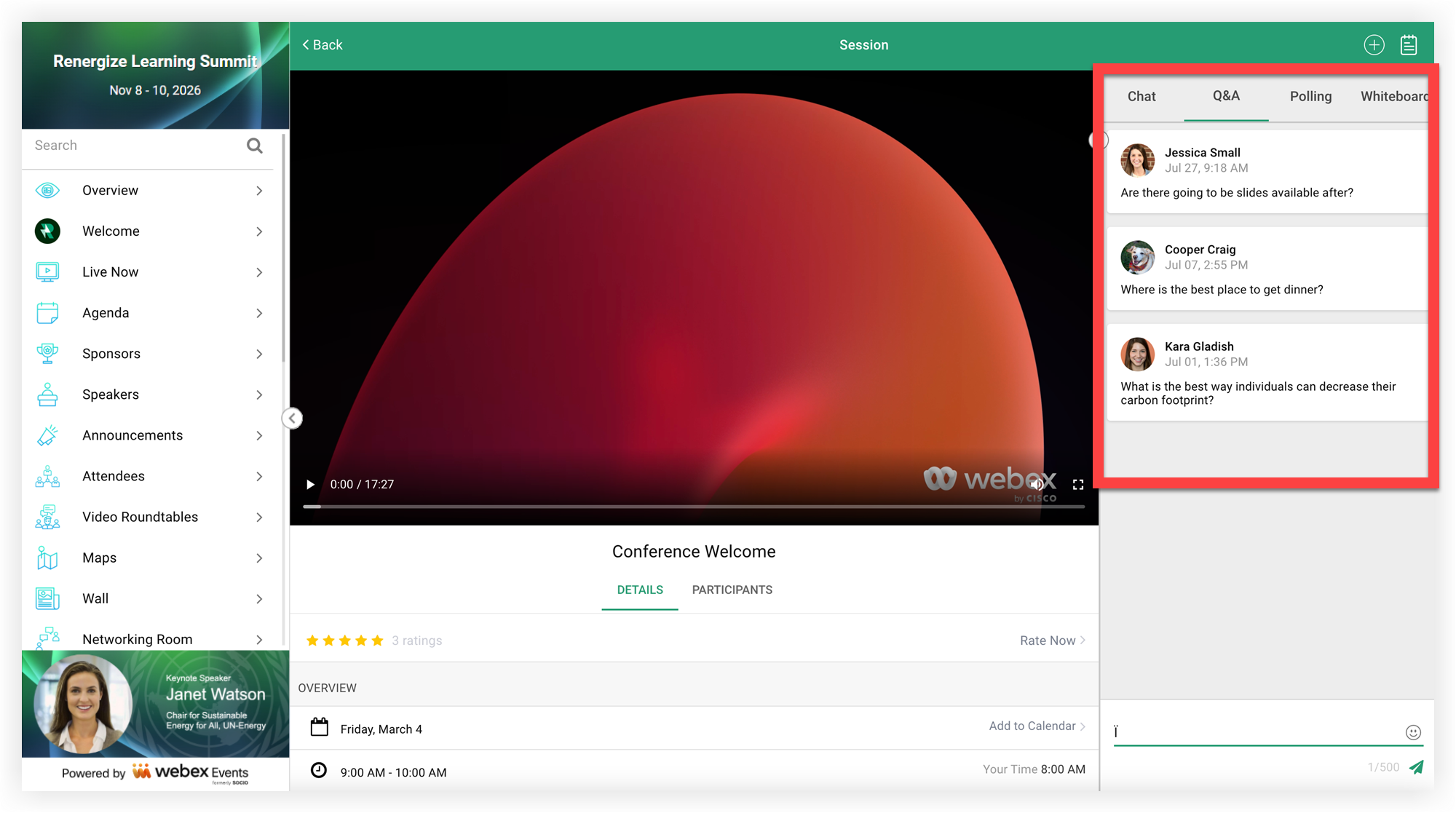Click the plus circle icon in header
1456x813 pixels.
click(x=1374, y=45)
